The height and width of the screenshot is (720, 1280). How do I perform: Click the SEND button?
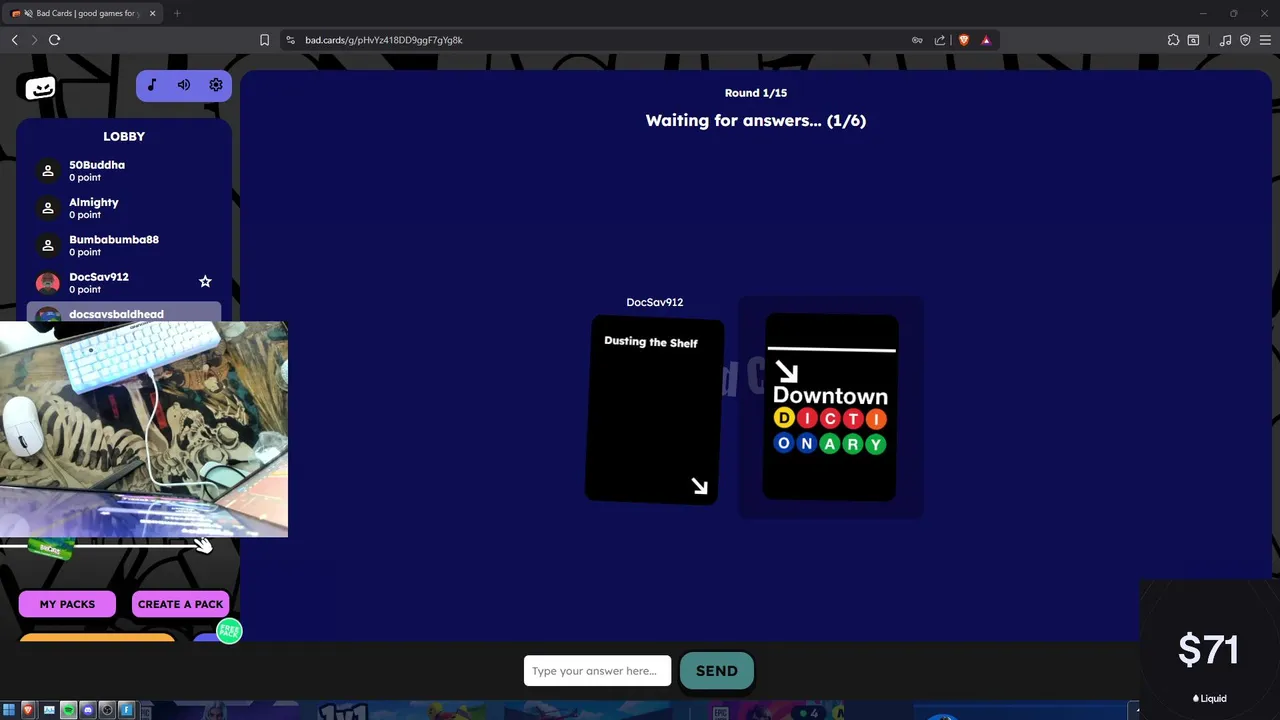click(x=716, y=671)
